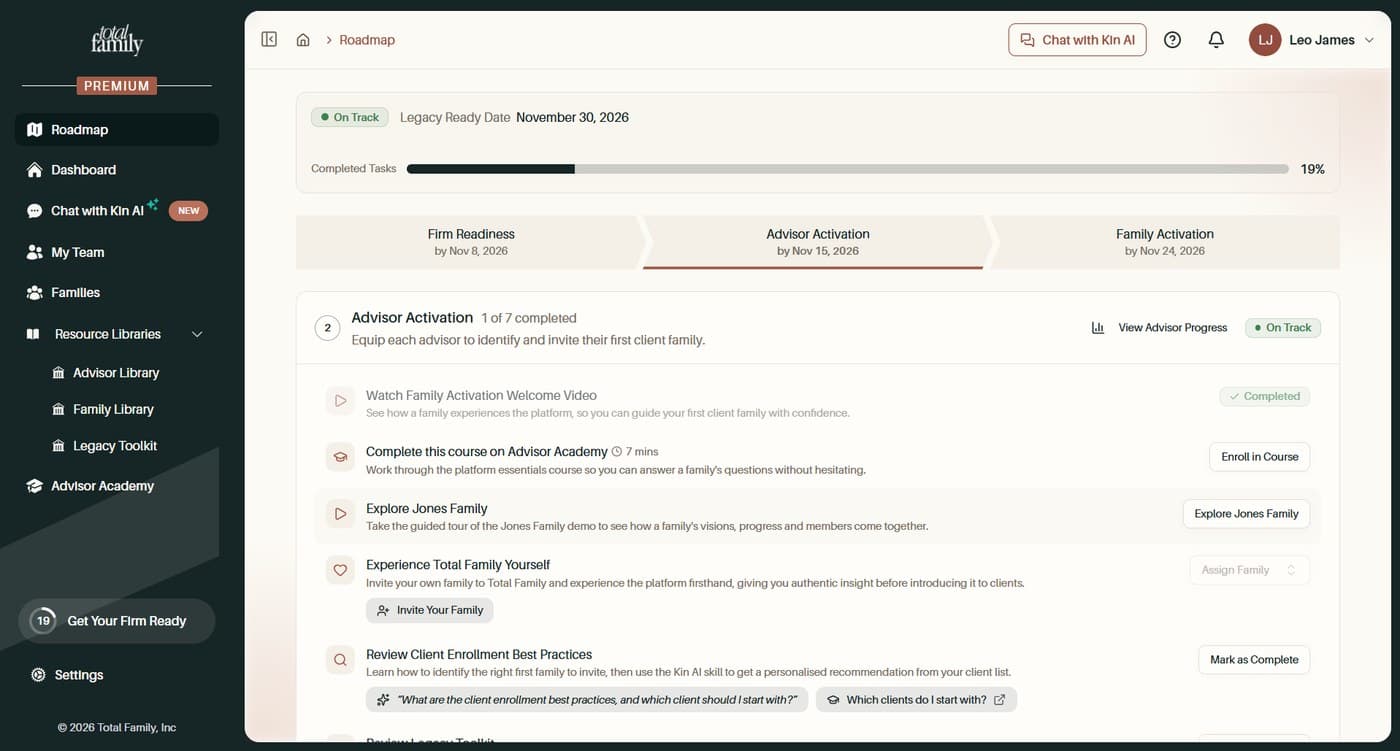Click the My Team people icon
The image size is (1400, 751).
coord(35,252)
